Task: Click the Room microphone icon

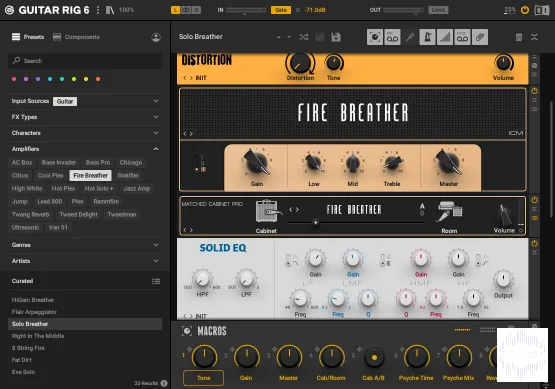Action: point(450,212)
